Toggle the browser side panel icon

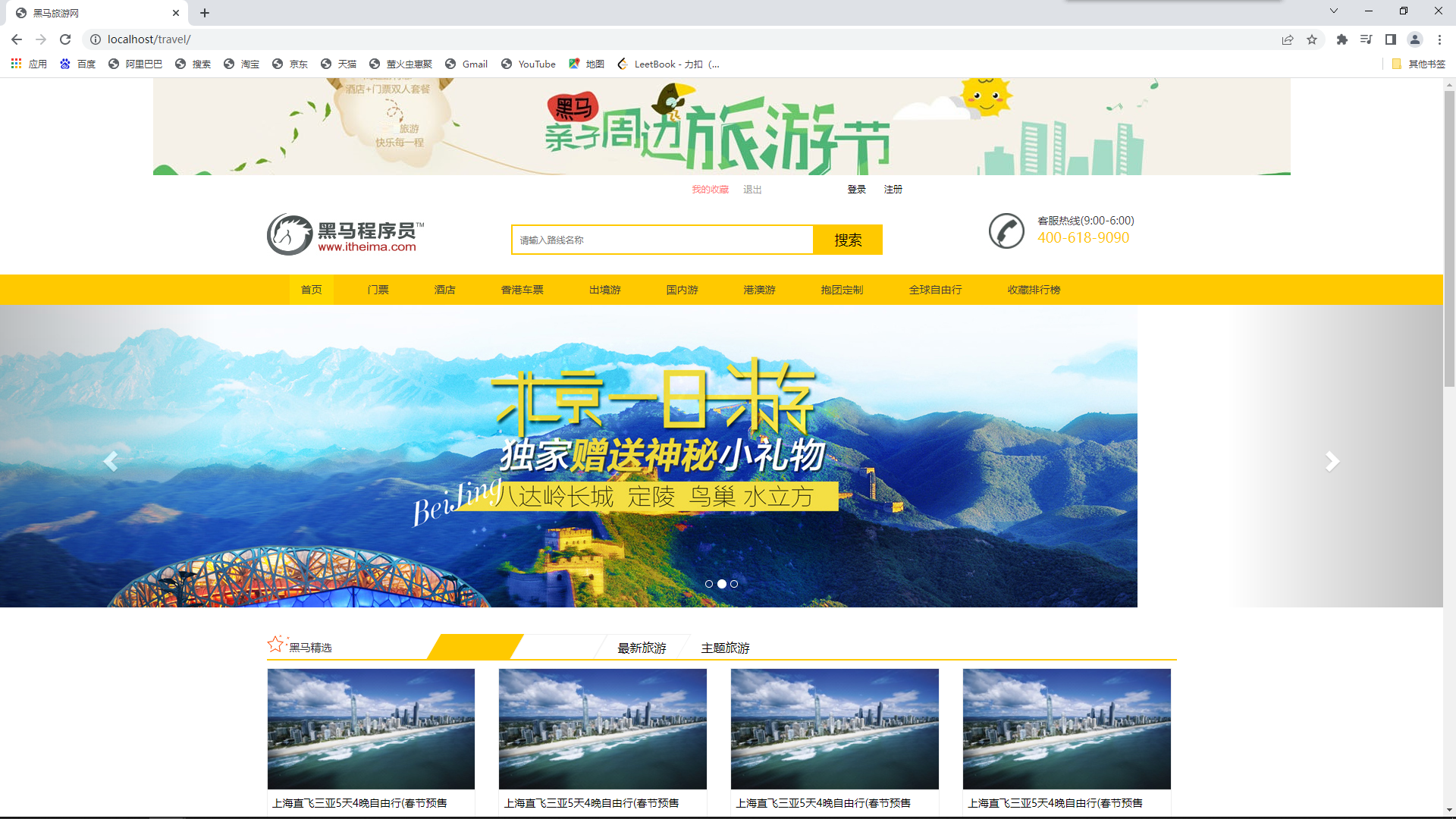pyautogui.click(x=1390, y=39)
